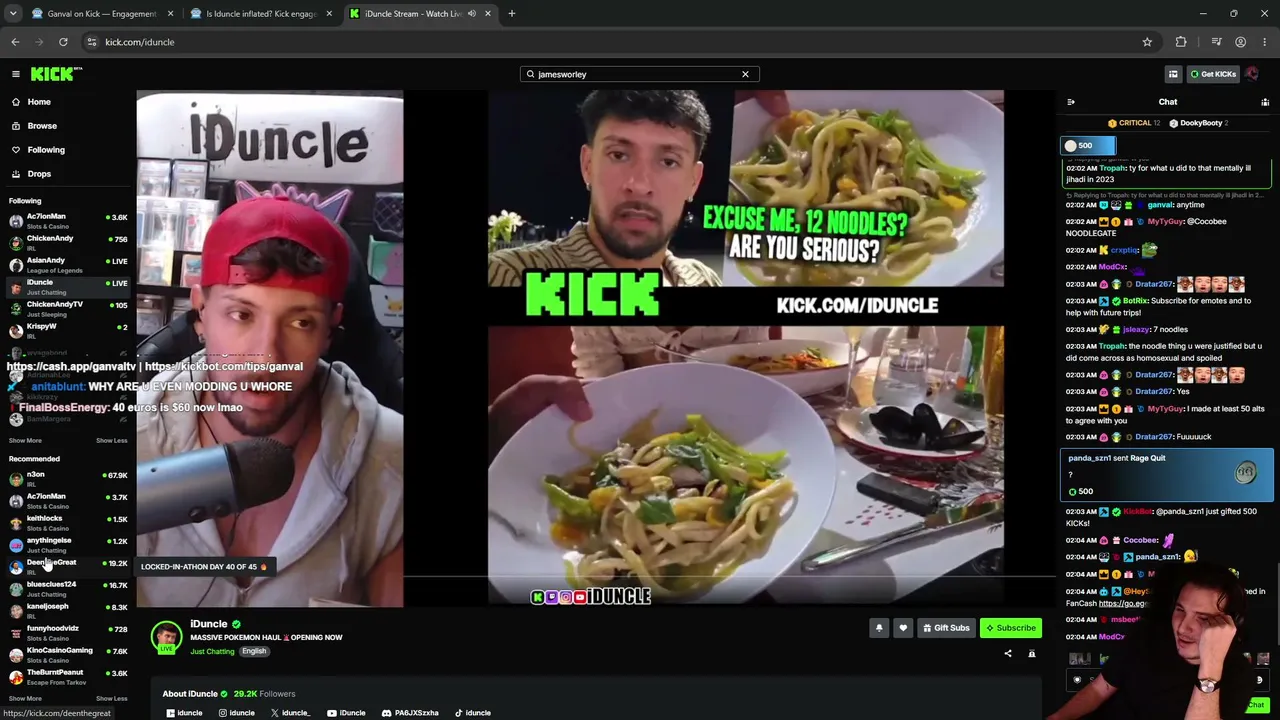
Task: Collapse Recommended list with Show Less
Action: point(111,699)
